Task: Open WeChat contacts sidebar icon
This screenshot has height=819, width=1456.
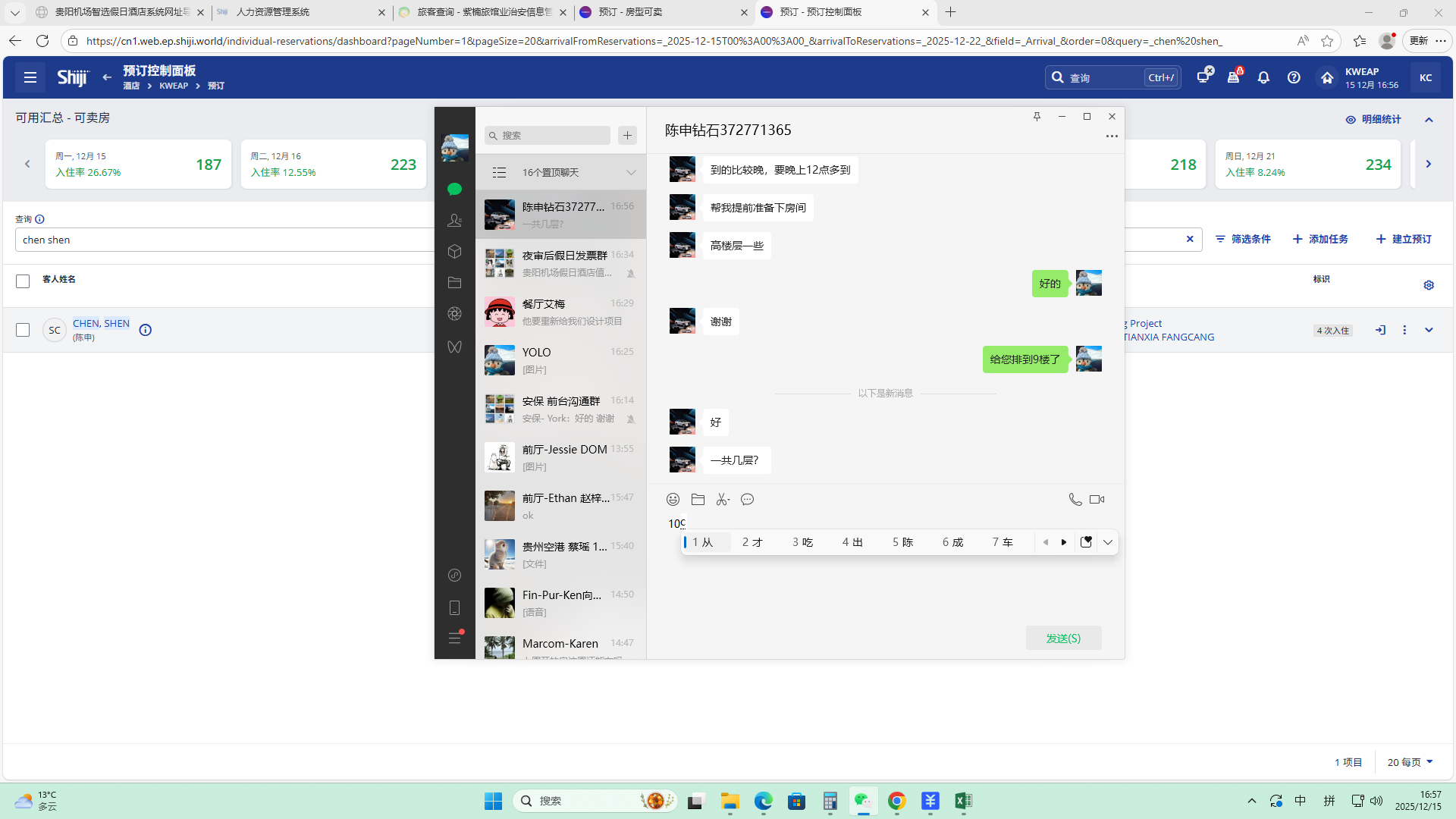Action: click(x=454, y=220)
